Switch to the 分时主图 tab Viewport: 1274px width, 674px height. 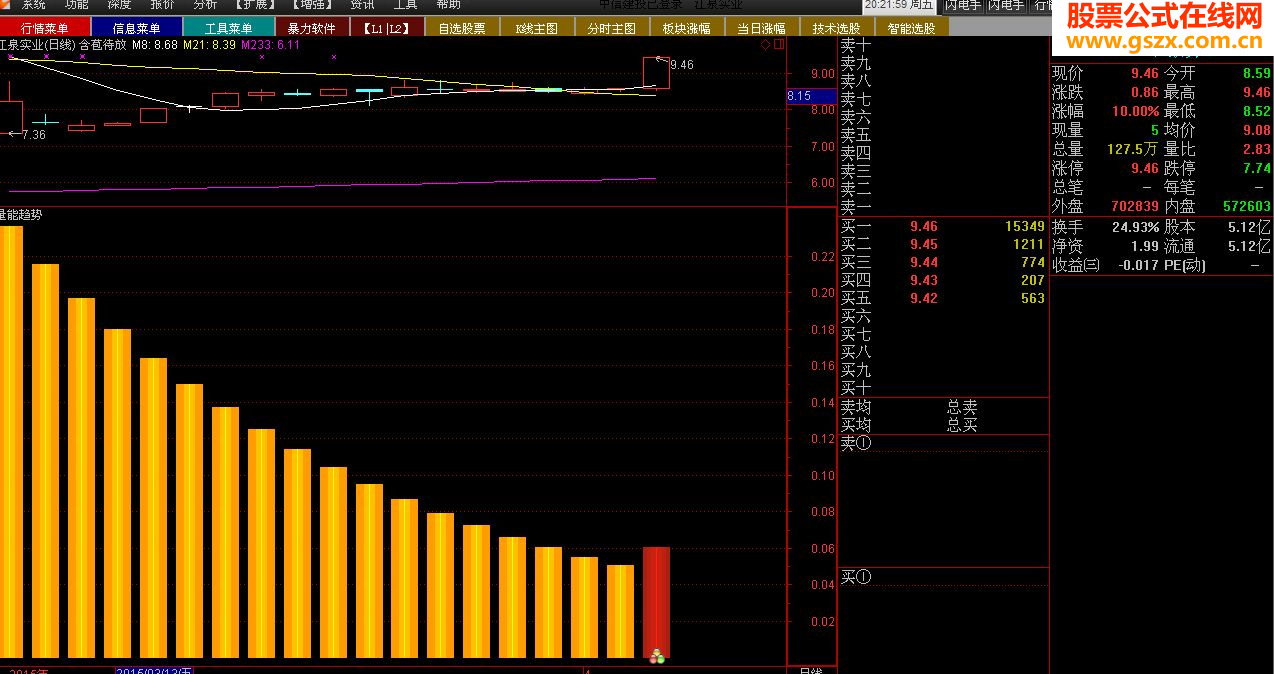click(612, 28)
